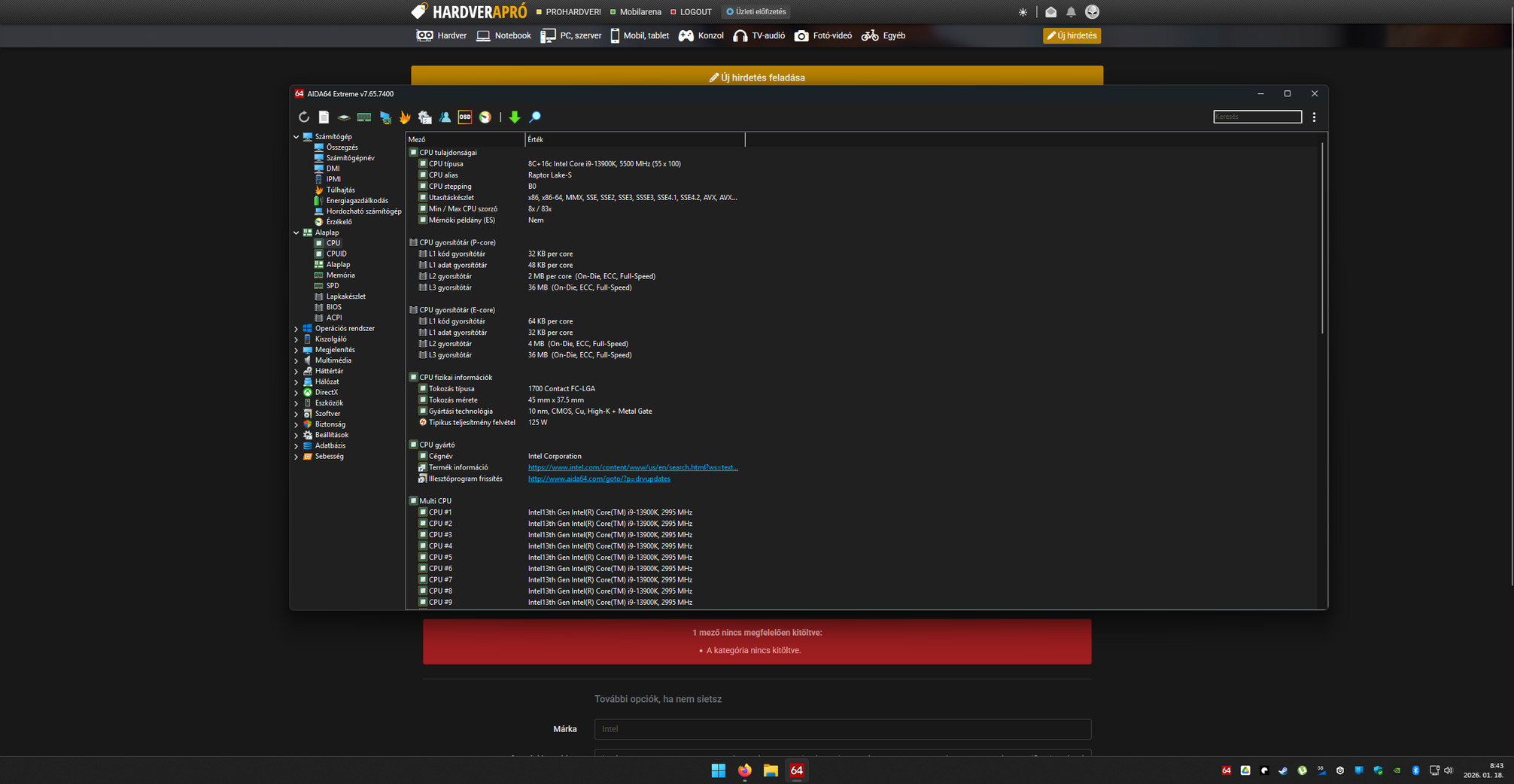Open the three-dot menu in AIDA64
This screenshot has height=784, width=1514.
1315,117
